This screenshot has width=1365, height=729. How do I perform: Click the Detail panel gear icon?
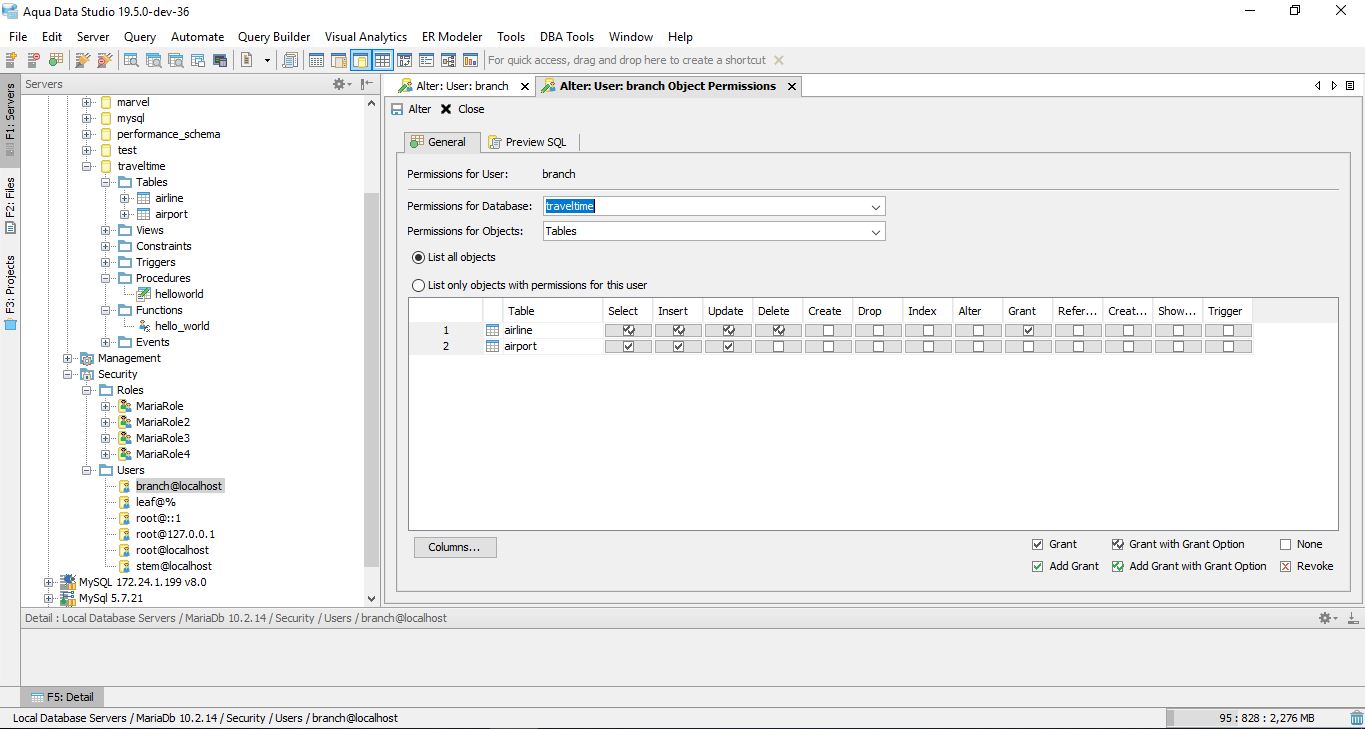[x=1327, y=618]
